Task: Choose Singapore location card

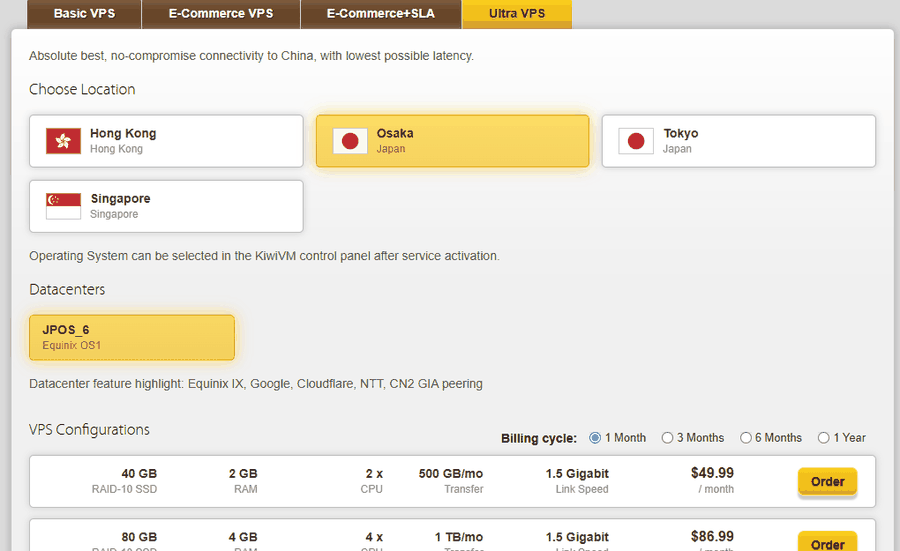Action: point(166,207)
